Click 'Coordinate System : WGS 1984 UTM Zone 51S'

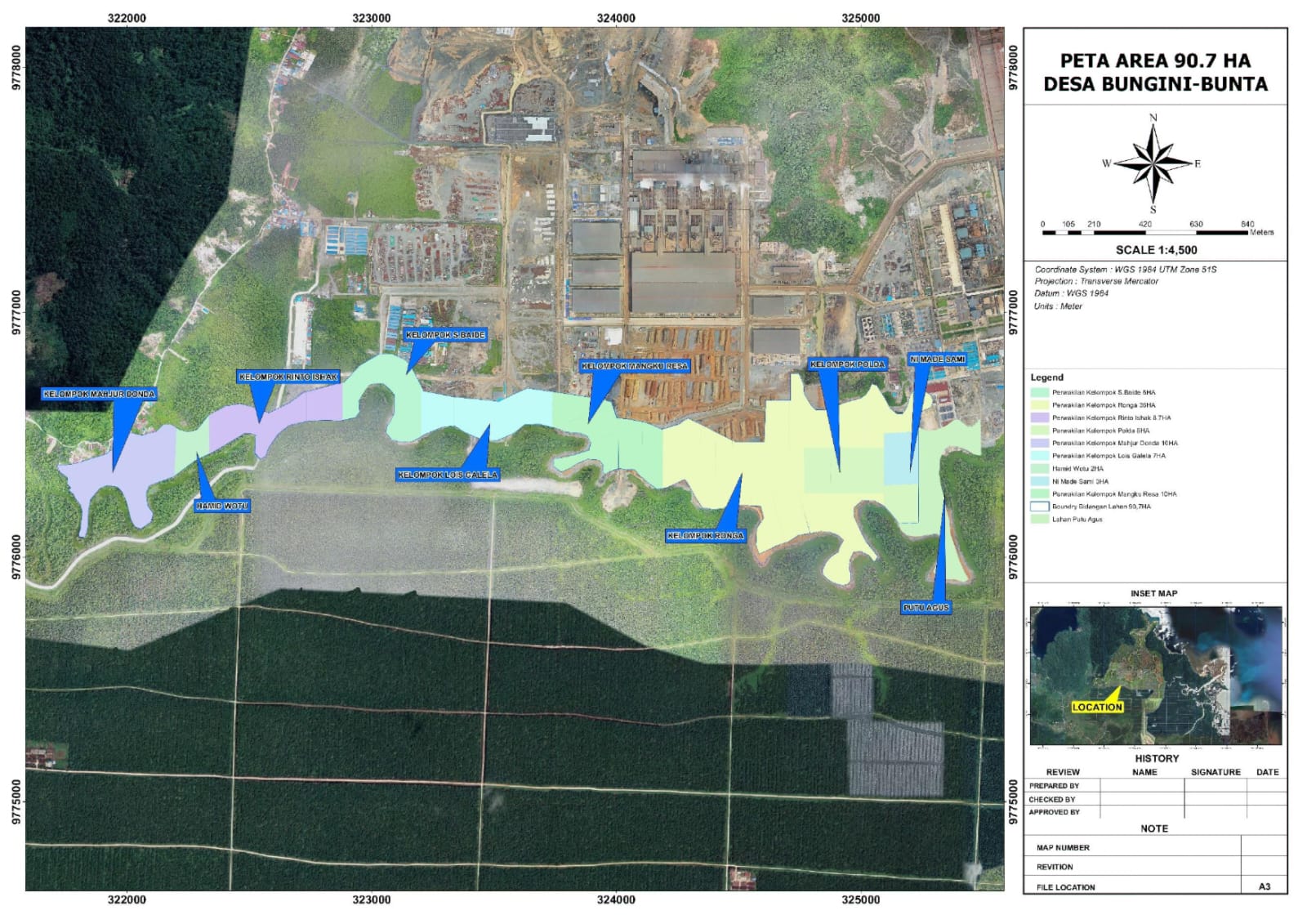[1126, 270]
